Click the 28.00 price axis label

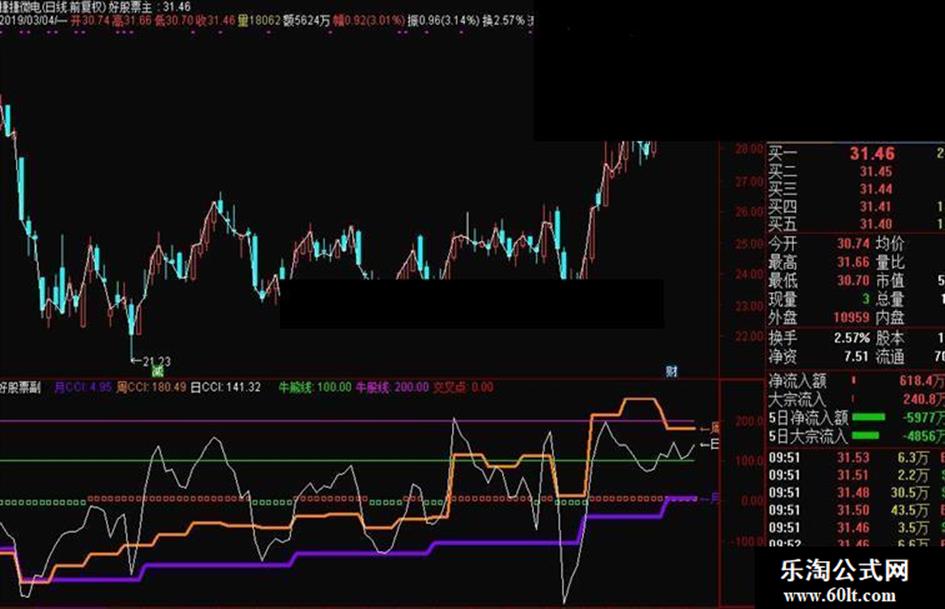(749, 149)
